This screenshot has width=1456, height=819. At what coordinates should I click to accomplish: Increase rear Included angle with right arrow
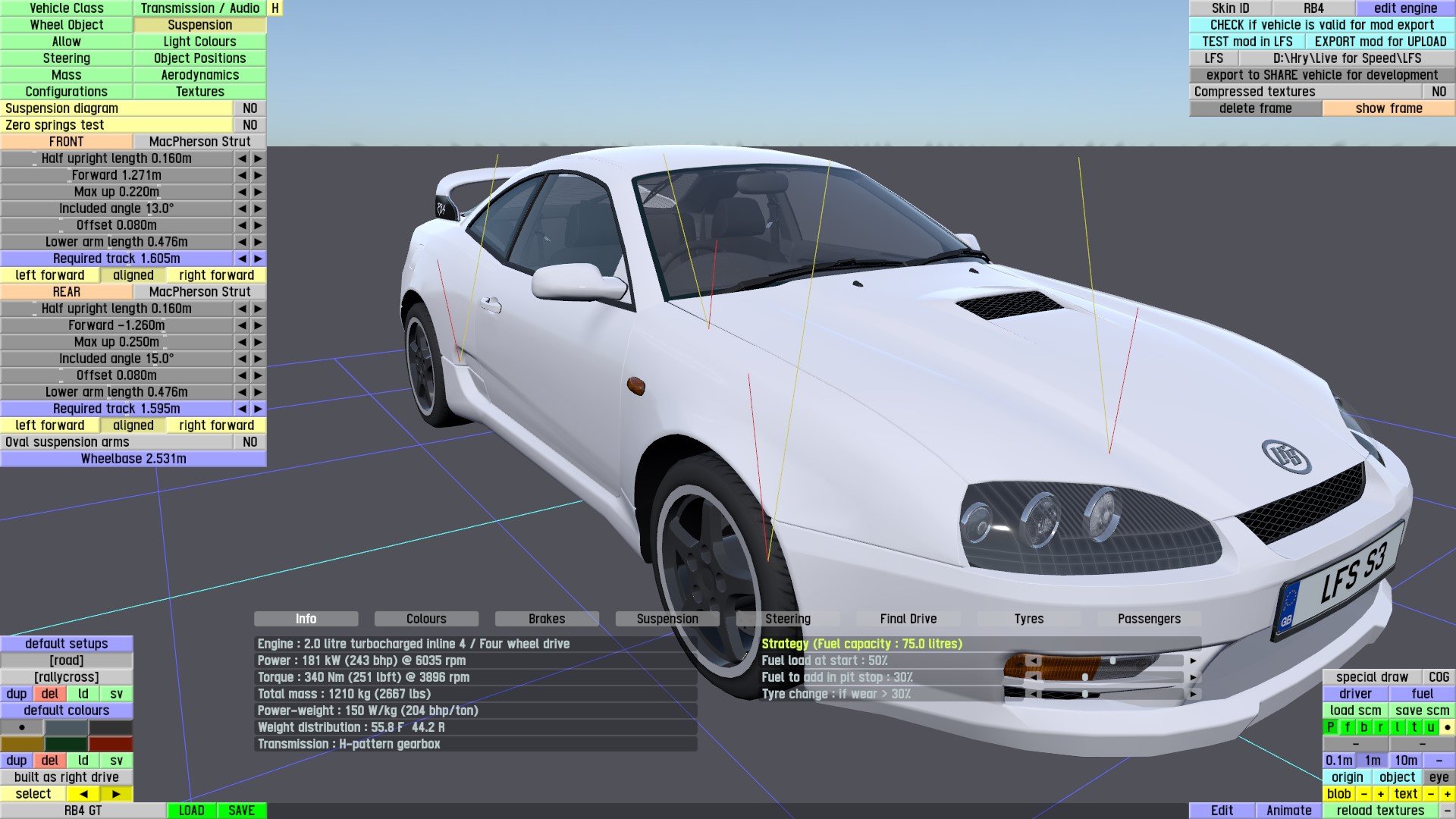[x=258, y=359]
